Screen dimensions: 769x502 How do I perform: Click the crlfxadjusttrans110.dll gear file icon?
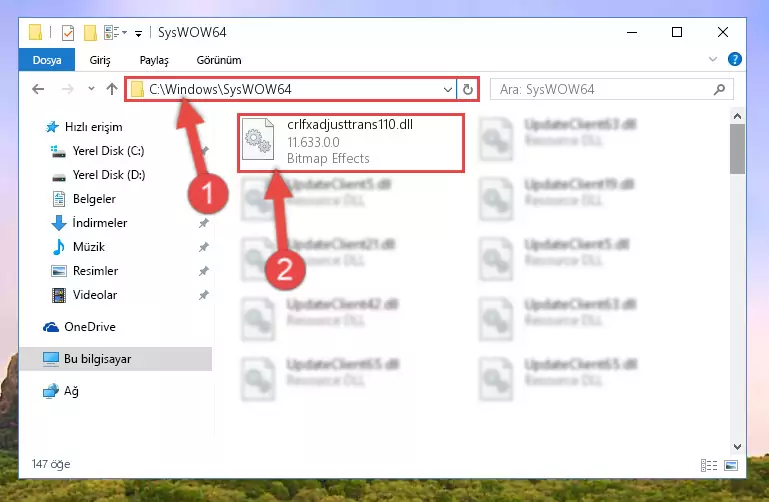(258, 139)
